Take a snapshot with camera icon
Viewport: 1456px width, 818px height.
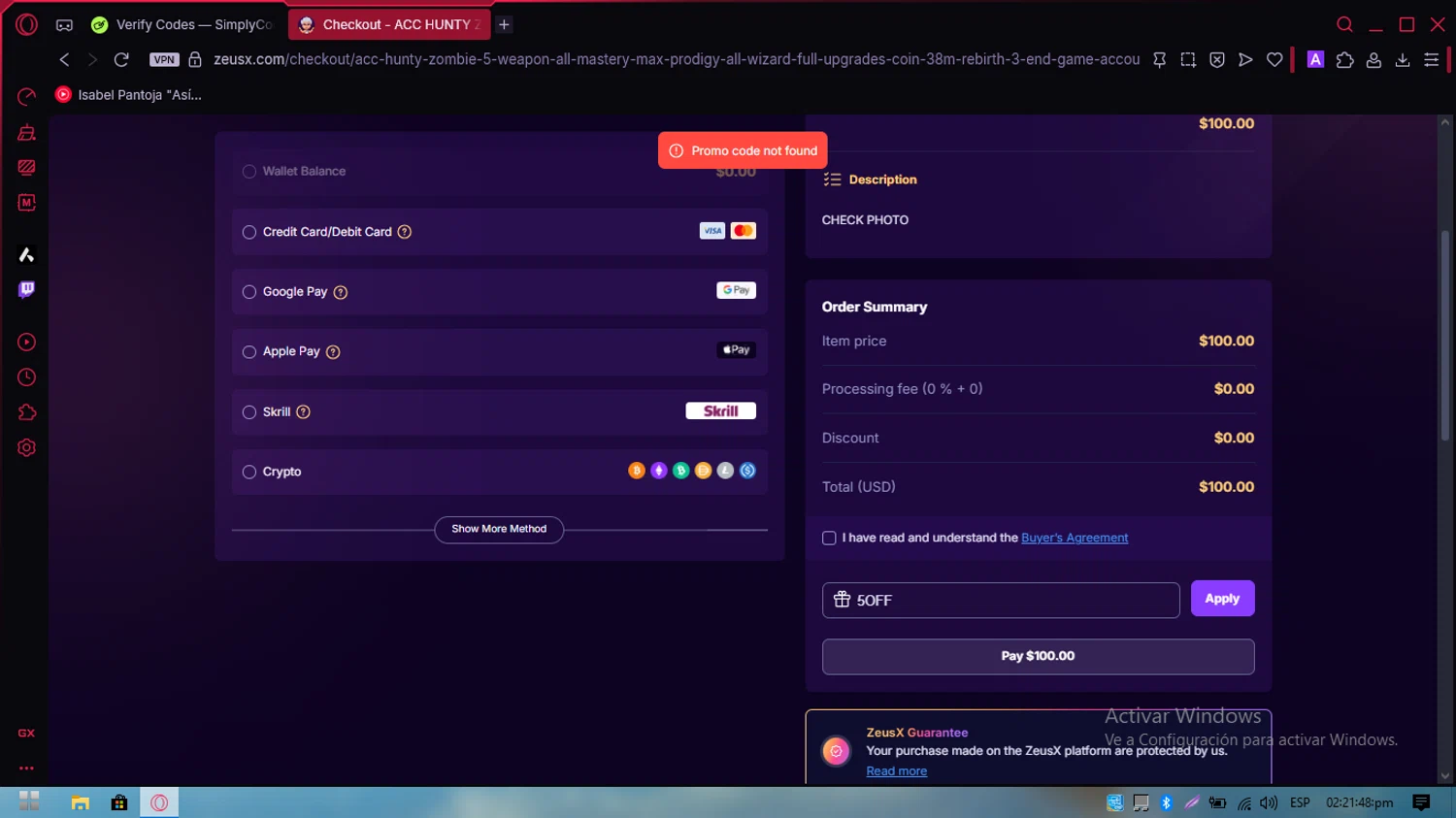[1188, 59]
